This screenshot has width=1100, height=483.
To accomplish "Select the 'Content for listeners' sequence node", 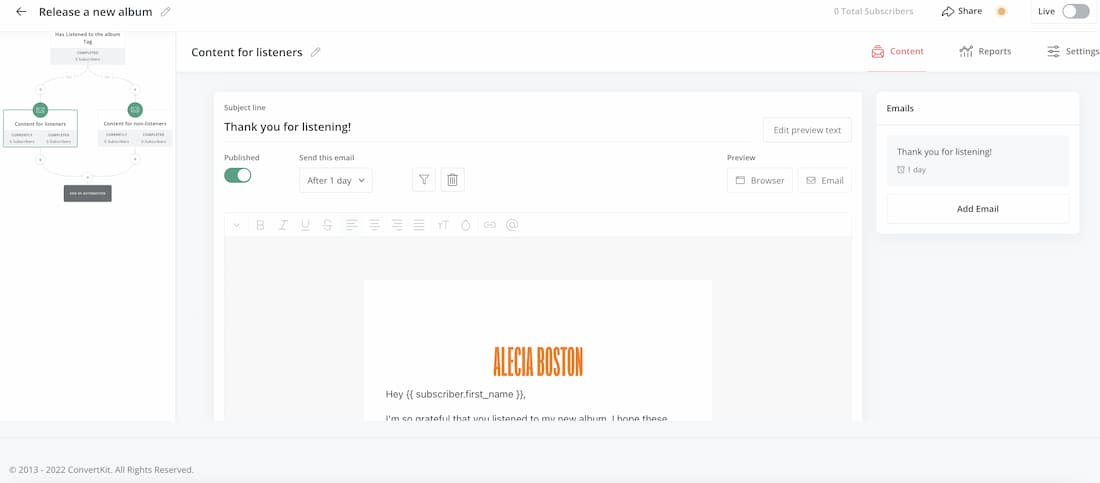I will click(41, 128).
